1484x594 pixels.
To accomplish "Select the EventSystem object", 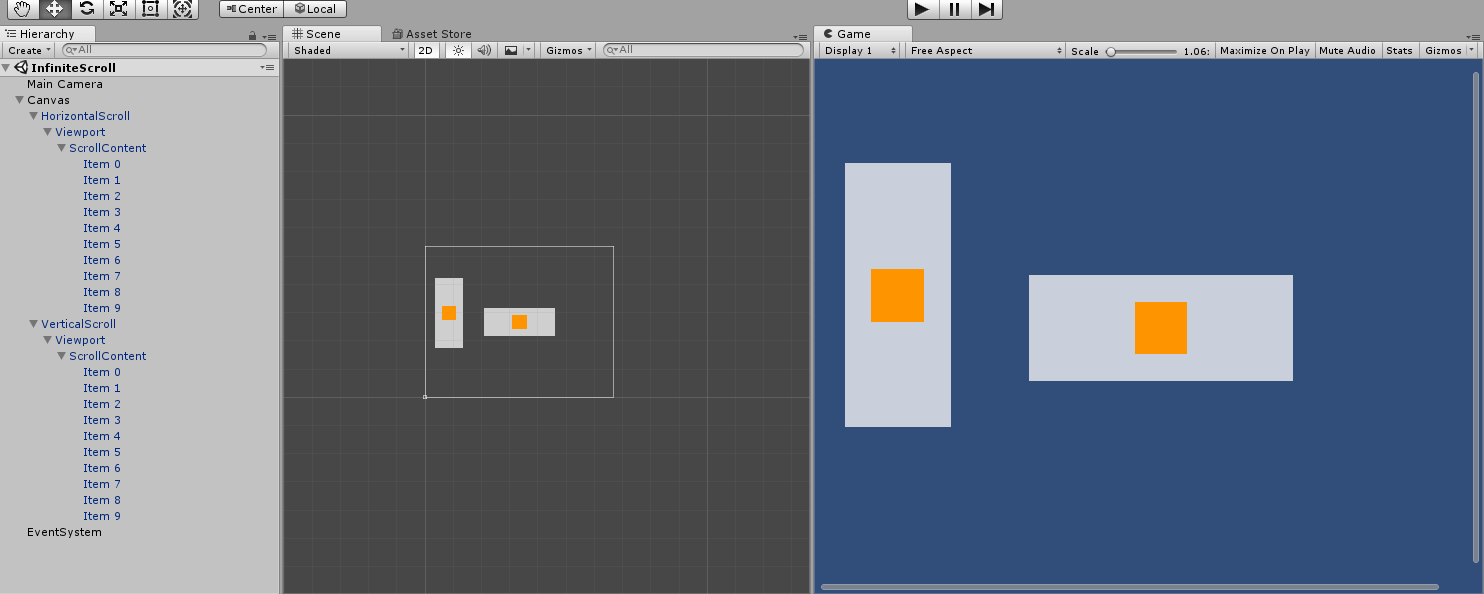I will [64, 532].
